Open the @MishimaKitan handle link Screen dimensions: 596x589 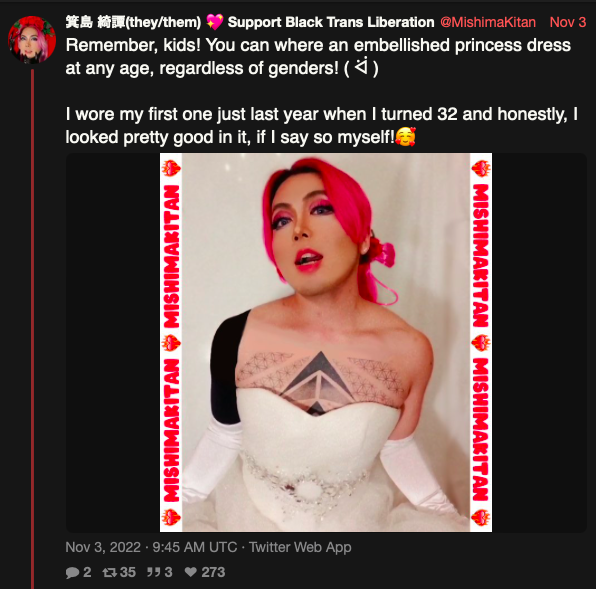point(488,22)
